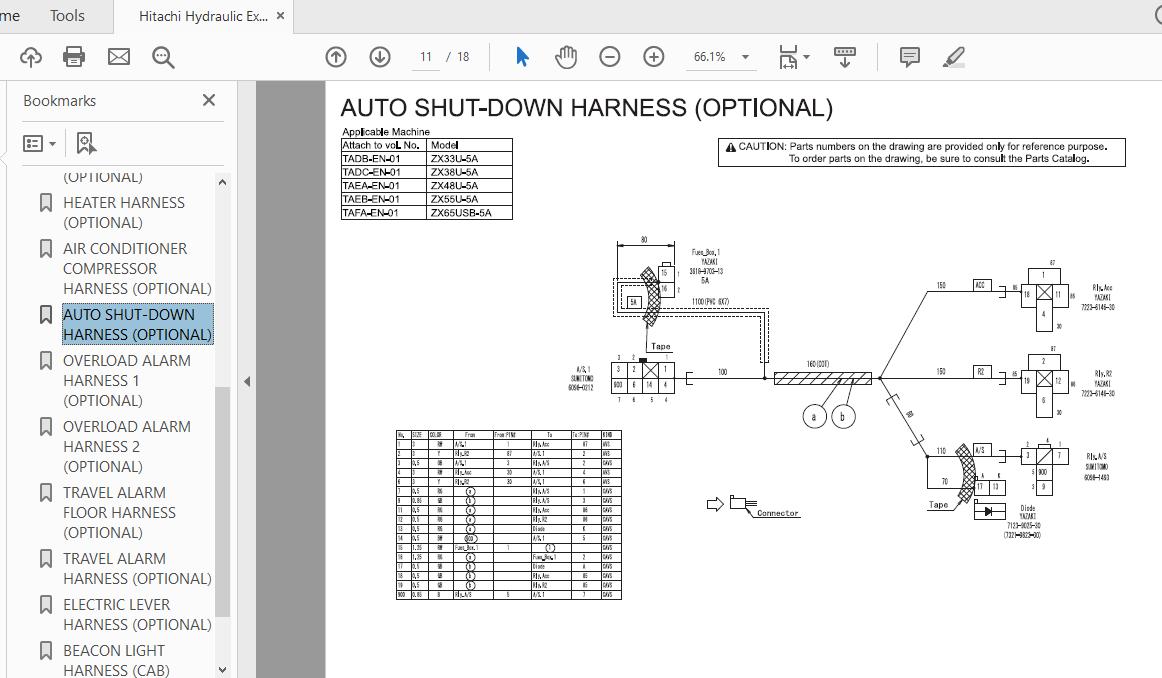This screenshot has width=1162, height=678.
Task: Open AIR CONDITIONER COMPRESSOR HARNESS bookmark
Action: [137, 268]
